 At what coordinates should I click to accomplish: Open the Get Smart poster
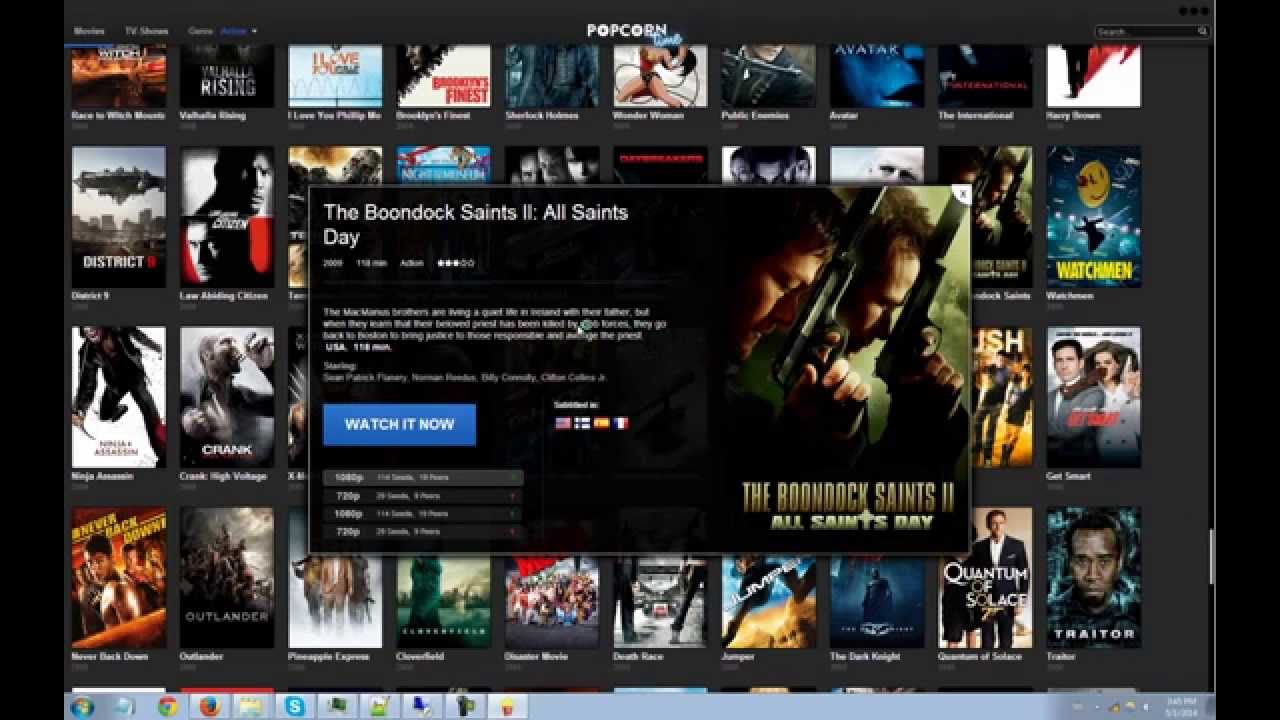(x=1093, y=397)
